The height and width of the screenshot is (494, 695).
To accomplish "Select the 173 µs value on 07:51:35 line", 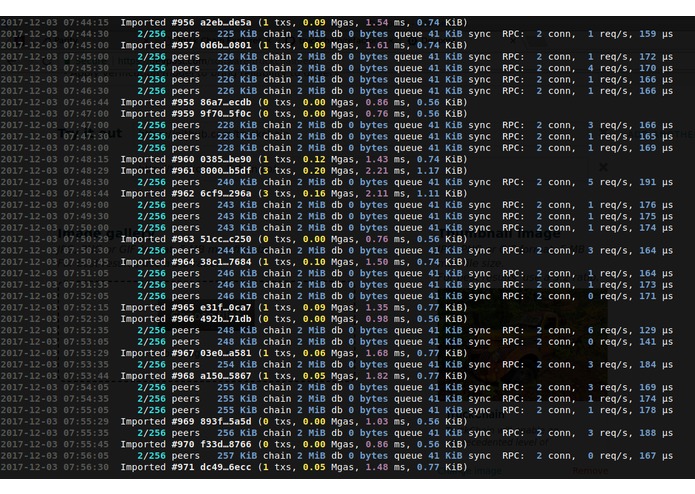I will 656,285.
